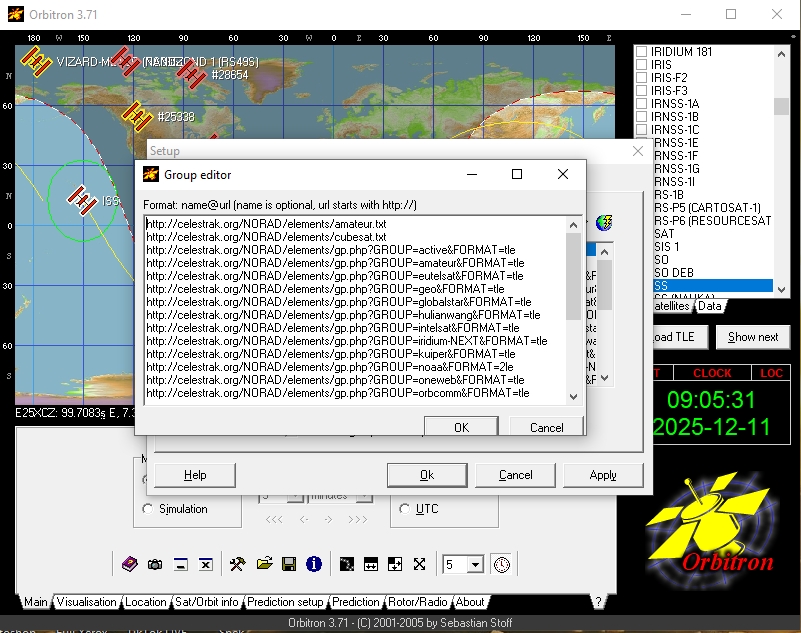Check the IRNSS-1C satellite checkbox
801x633 pixels.
(642, 129)
